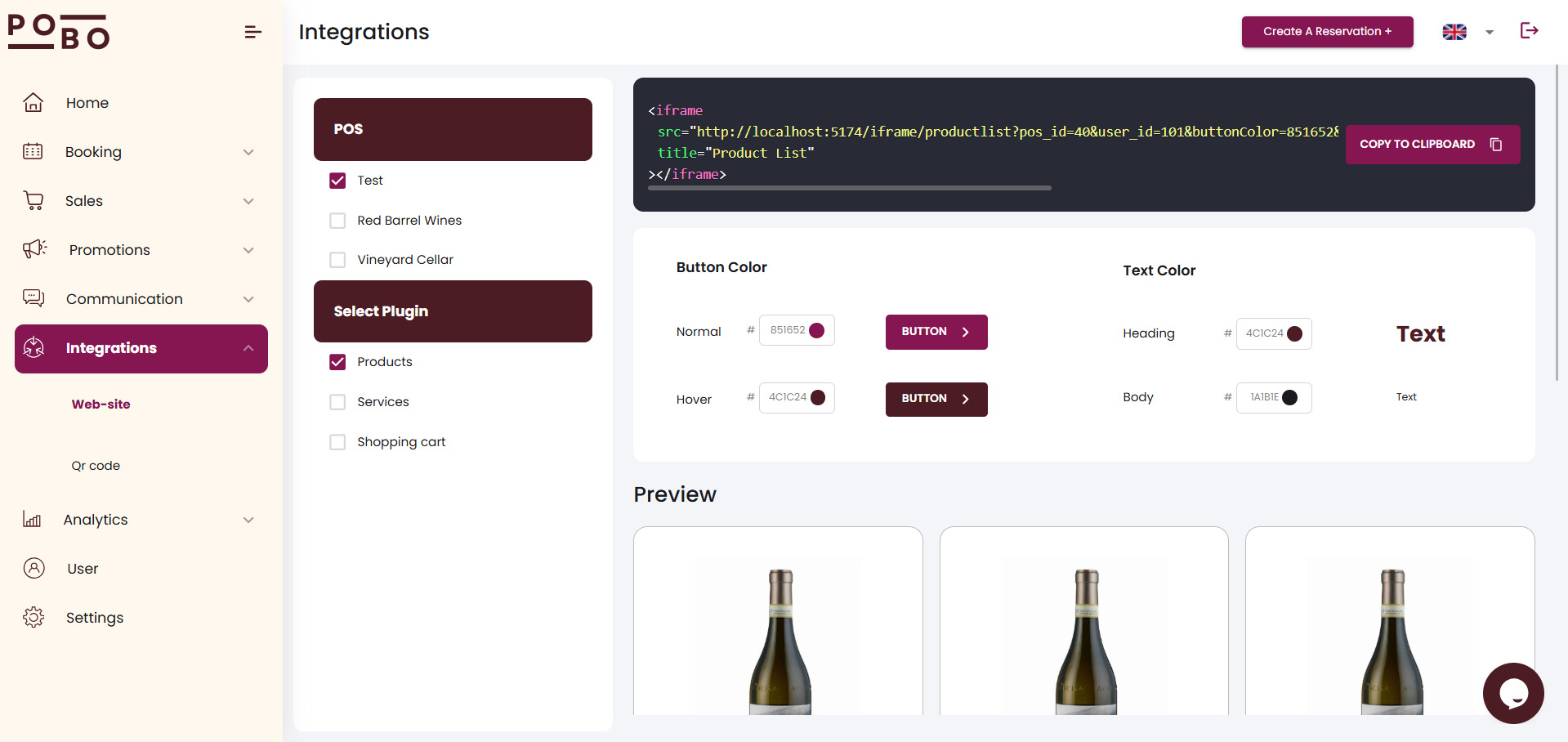This screenshot has width=1568, height=742.
Task: Expand the Analytics submenu arrow
Action: coord(248,520)
